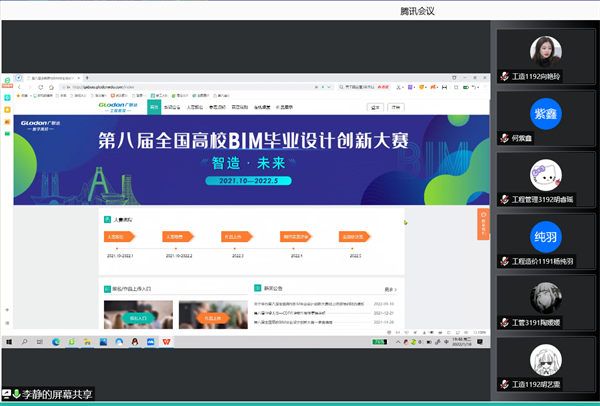Click the 注册 button on site header
This screenshot has height=406, width=600.
point(396,108)
